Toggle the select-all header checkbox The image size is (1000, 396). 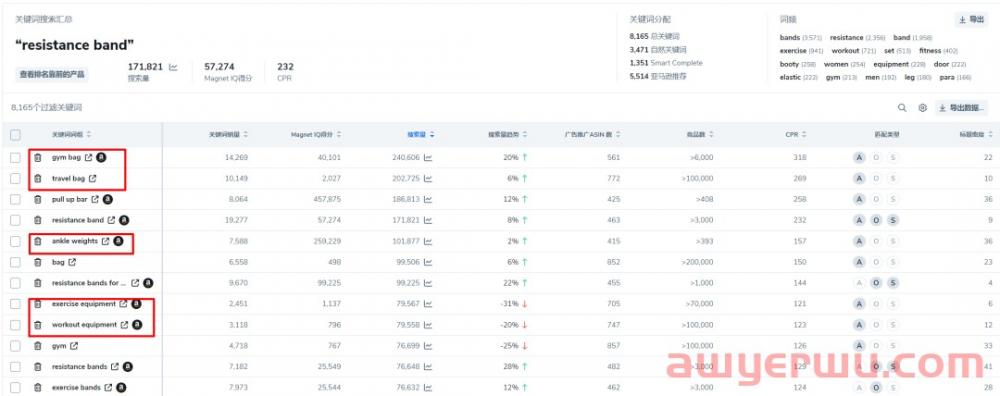click(x=15, y=135)
